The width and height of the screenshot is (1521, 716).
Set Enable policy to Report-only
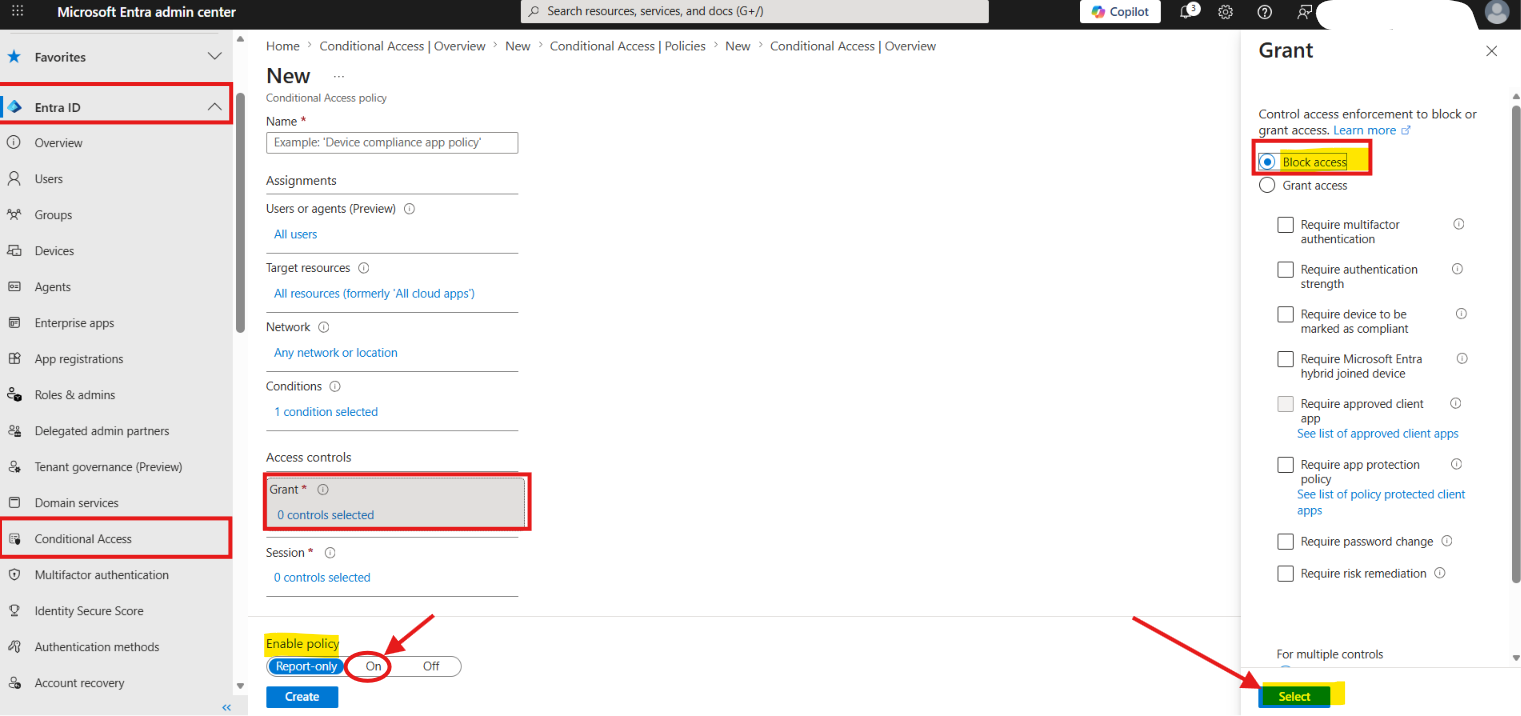306,666
